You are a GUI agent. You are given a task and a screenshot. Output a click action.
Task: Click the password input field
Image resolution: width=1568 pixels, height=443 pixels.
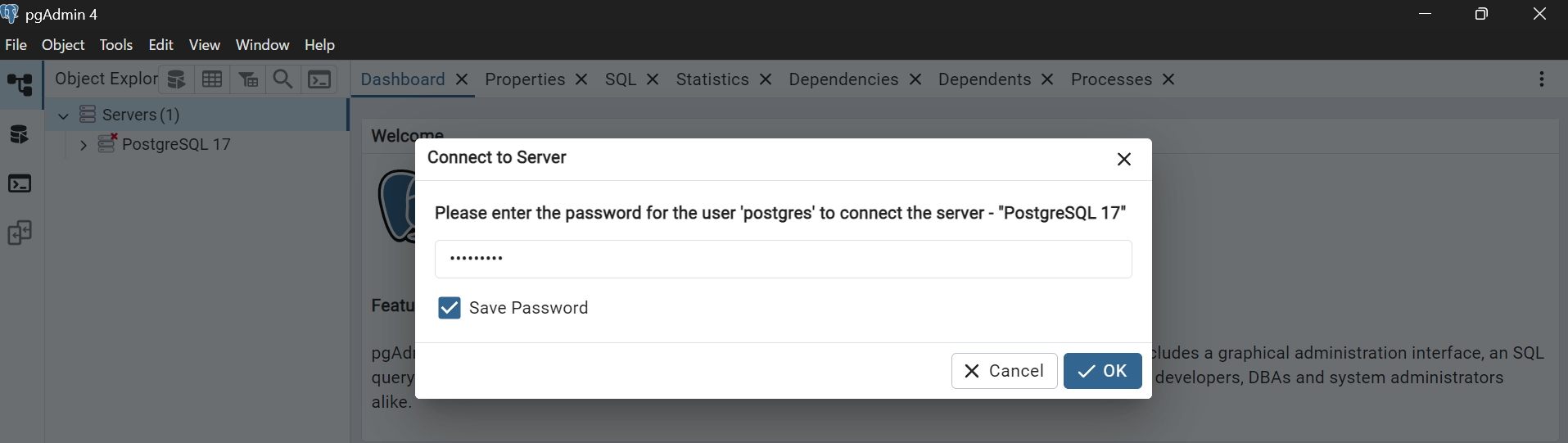tap(783, 259)
